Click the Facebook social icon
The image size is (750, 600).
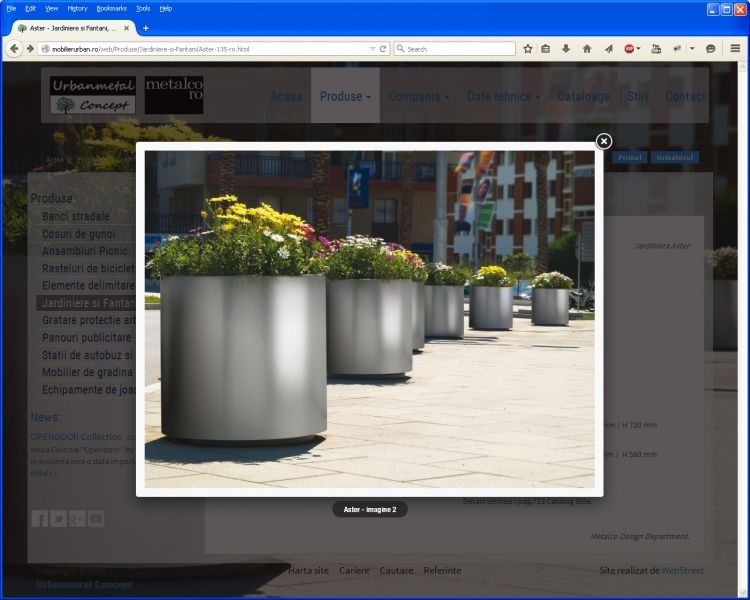[x=40, y=518]
